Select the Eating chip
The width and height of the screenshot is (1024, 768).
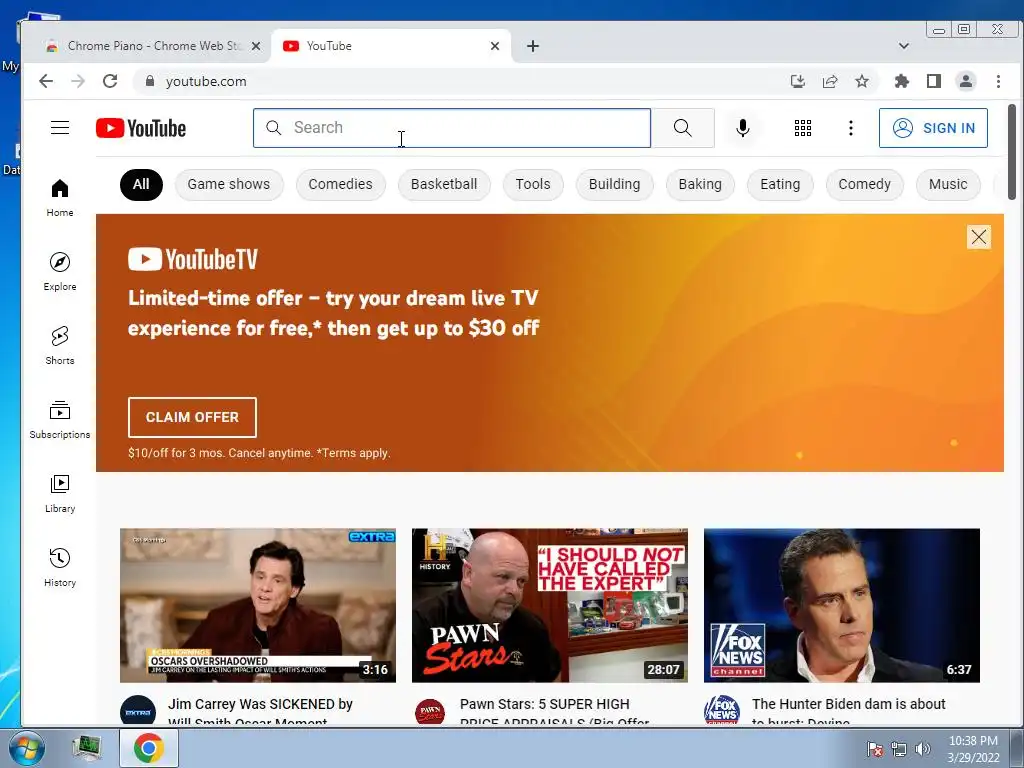(x=780, y=185)
